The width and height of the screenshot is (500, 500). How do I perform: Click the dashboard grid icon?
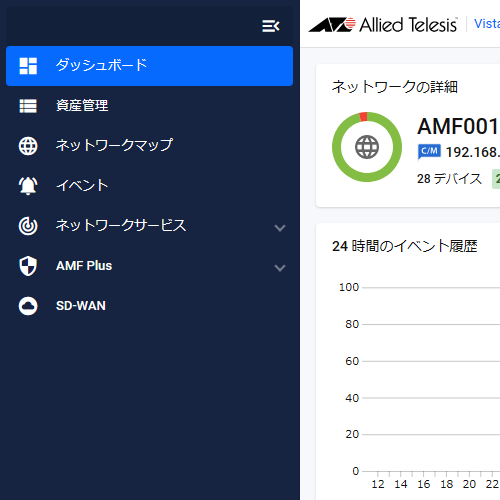tap(28, 66)
